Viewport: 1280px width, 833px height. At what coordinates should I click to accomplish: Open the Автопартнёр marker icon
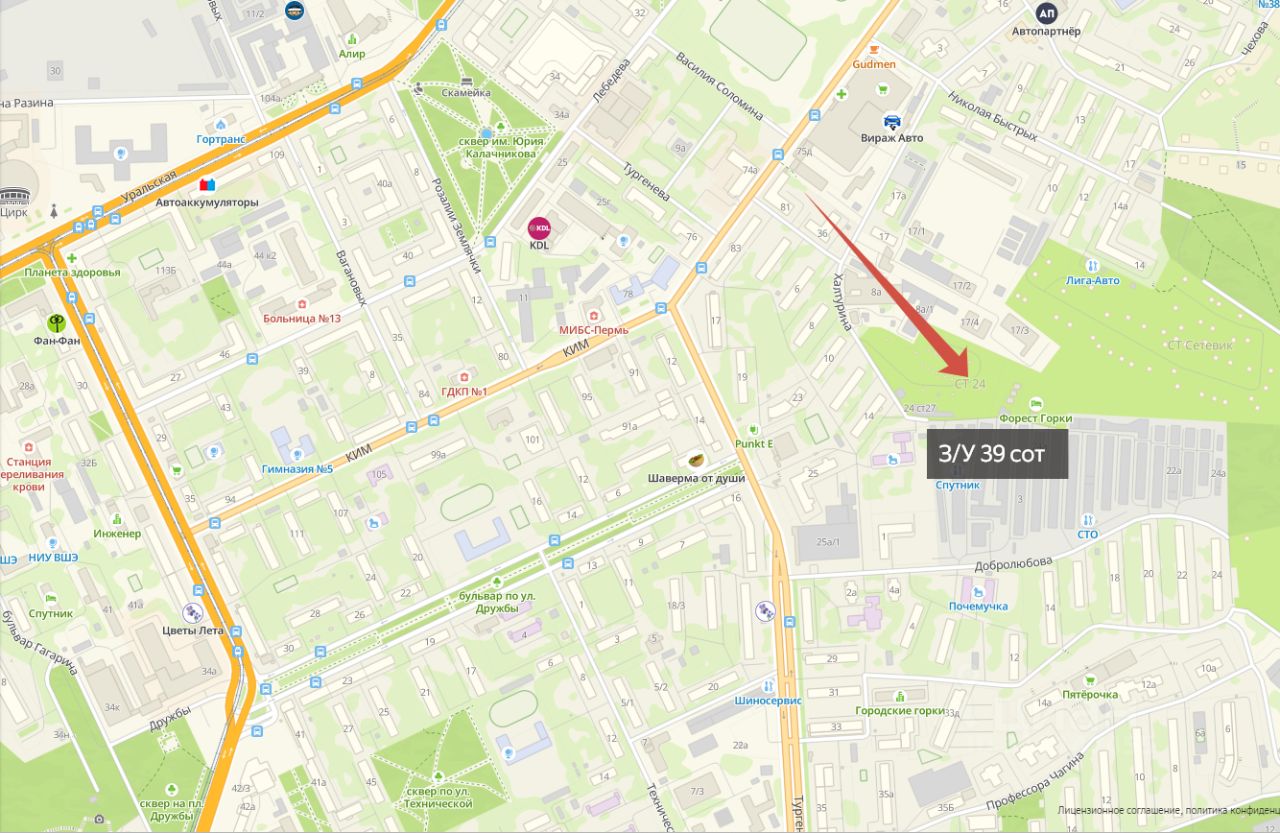tap(1046, 13)
